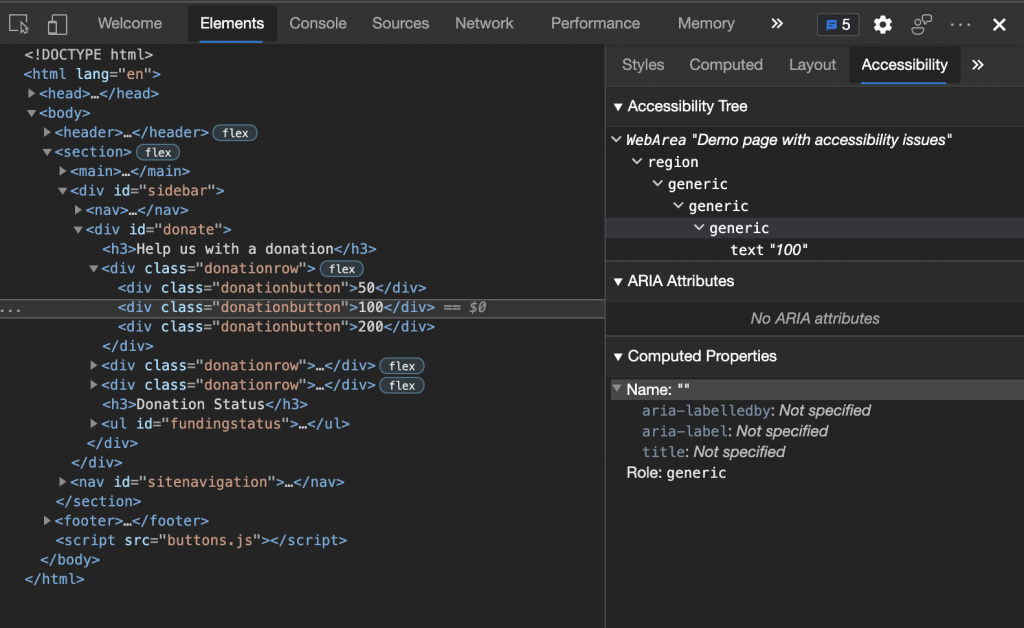Click the ellipsis actions on selected row

pos(10,309)
